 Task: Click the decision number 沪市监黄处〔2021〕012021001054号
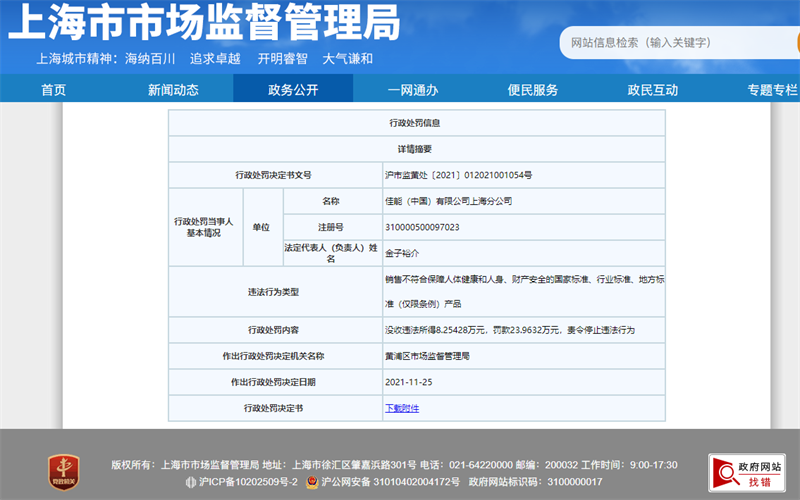(458, 174)
